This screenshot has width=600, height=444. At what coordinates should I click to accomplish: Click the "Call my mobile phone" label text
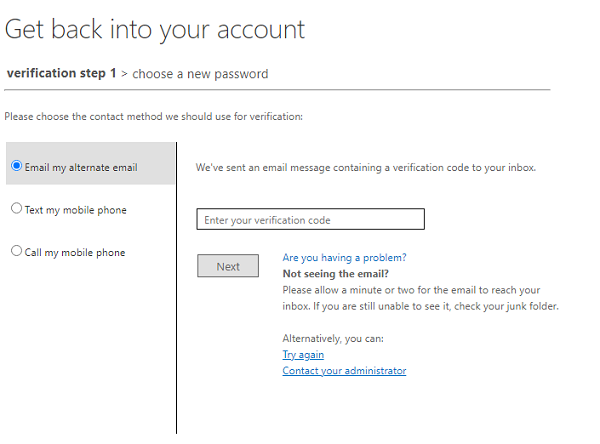[x=75, y=253]
